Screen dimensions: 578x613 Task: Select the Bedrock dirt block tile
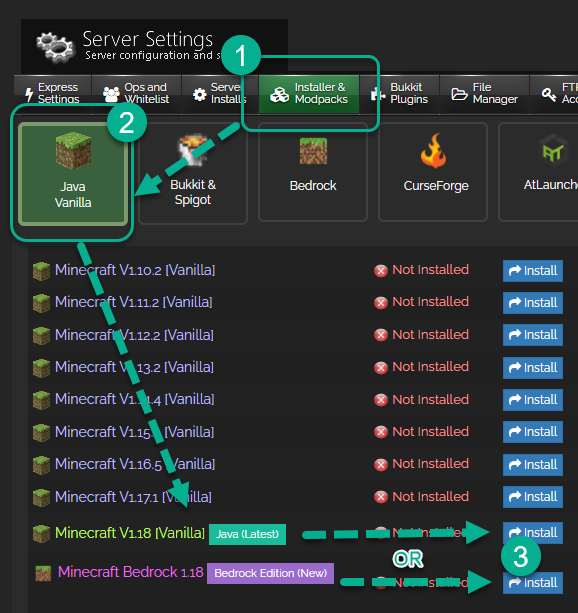(x=313, y=172)
